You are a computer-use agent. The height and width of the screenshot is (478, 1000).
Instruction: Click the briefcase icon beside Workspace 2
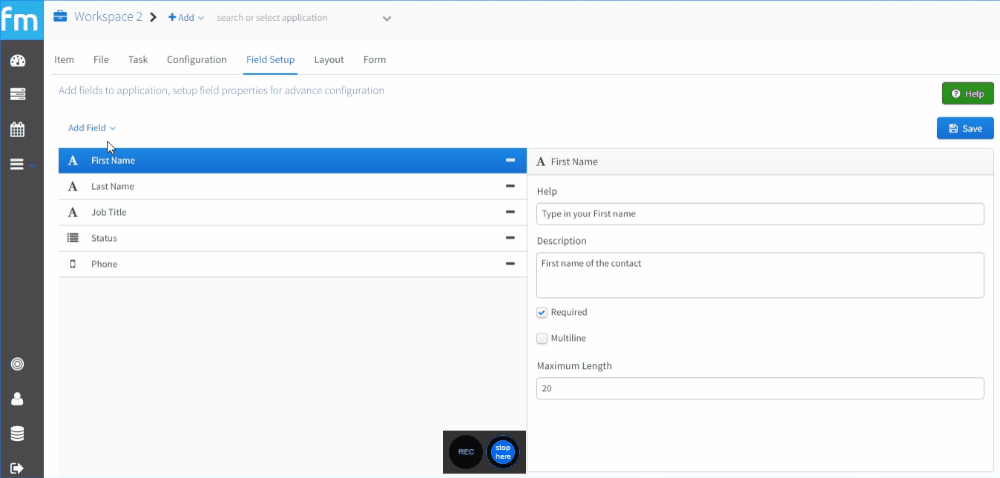pos(60,17)
